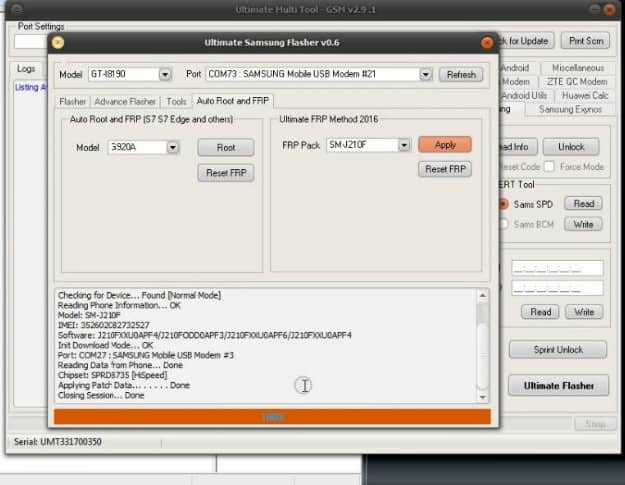Close the Ultimate Samsung Flasher dialog
The width and height of the screenshot is (625, 485).
[x=486, y=43]
